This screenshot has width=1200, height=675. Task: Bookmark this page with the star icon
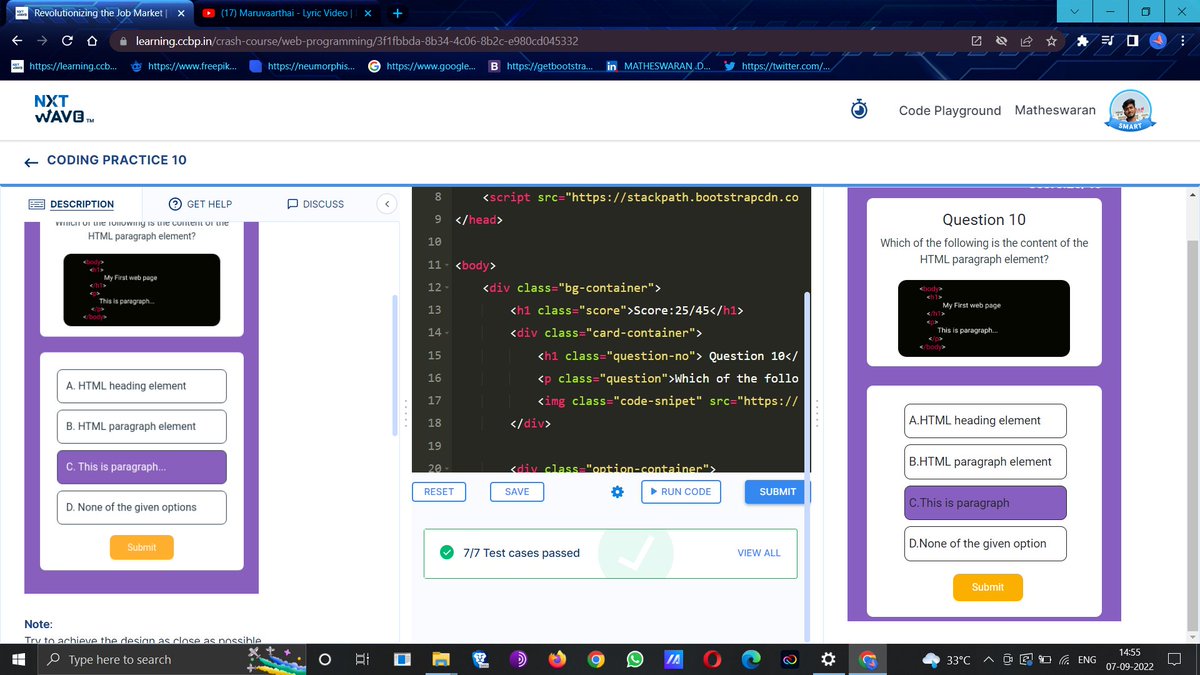pyautogui.click(x=1051, y=41)
